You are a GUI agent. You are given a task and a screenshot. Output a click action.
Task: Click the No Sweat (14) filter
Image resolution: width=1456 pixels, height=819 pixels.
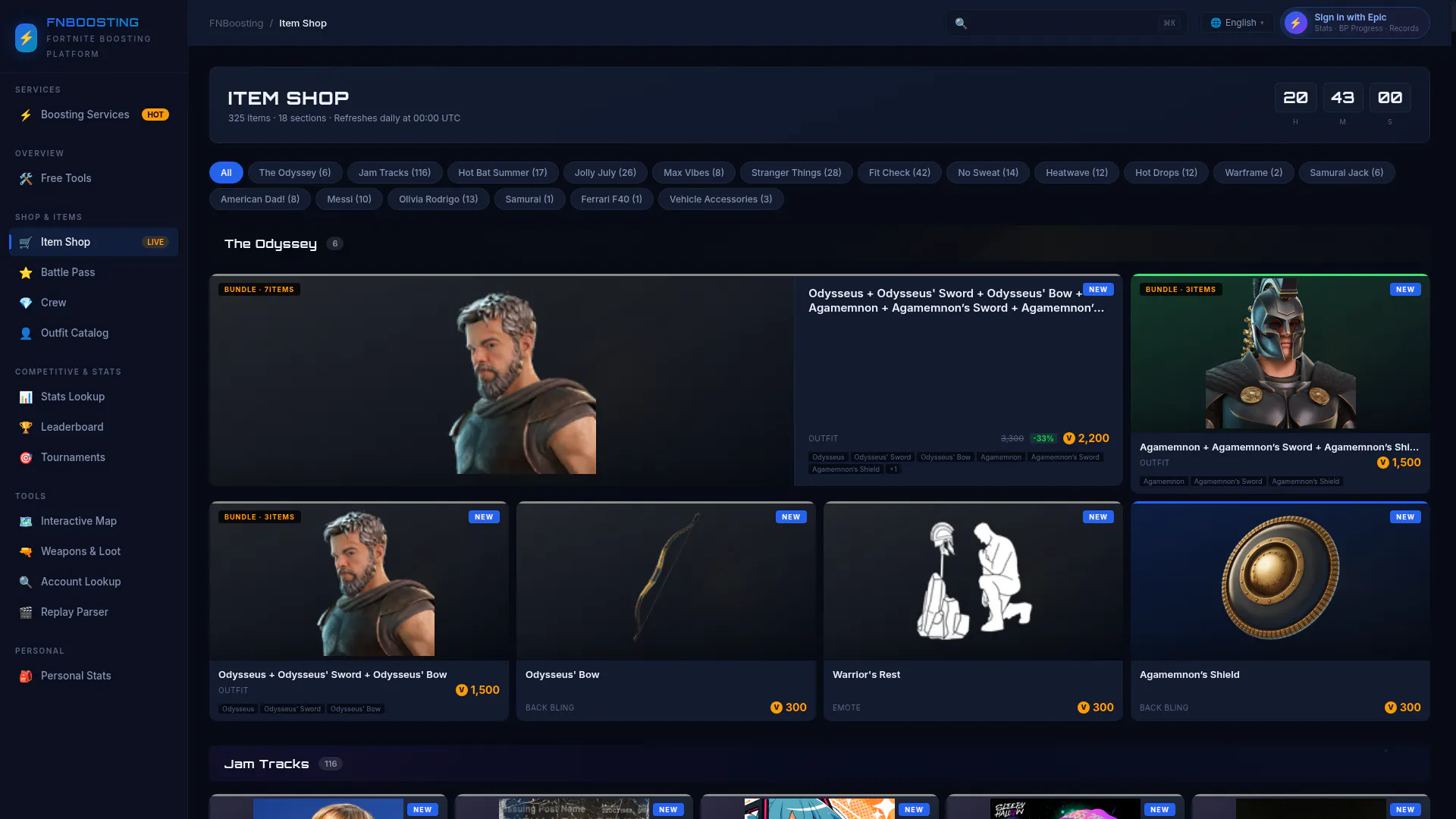(988, 173)
